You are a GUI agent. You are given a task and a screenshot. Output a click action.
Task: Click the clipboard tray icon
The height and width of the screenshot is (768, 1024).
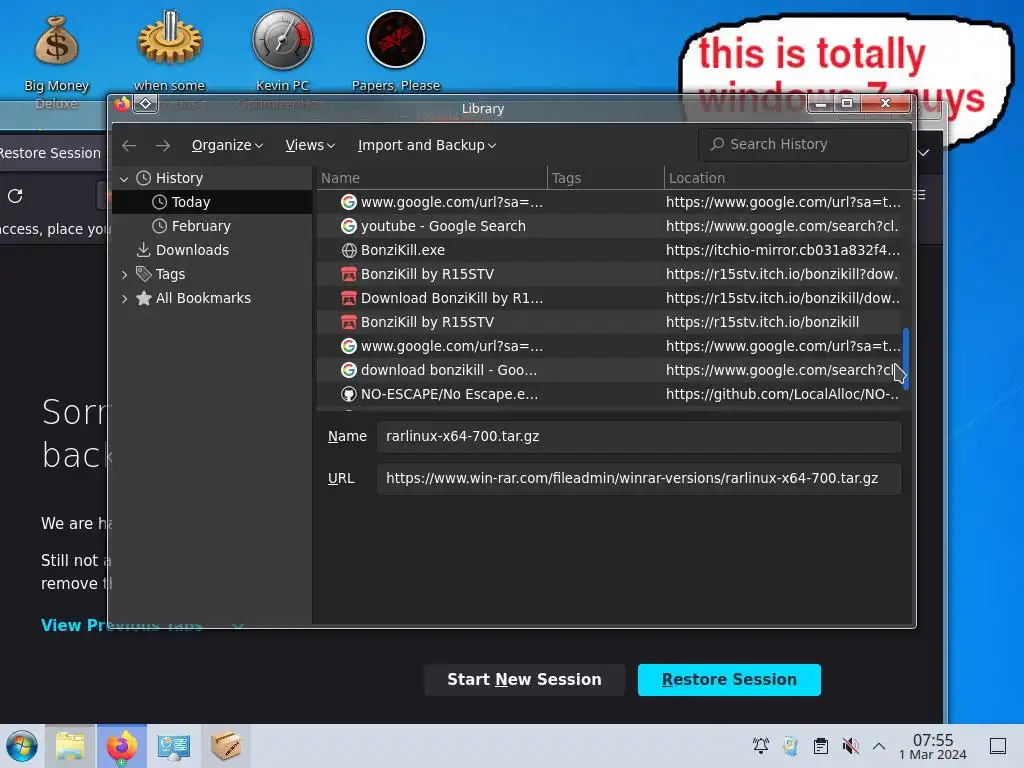821,746
